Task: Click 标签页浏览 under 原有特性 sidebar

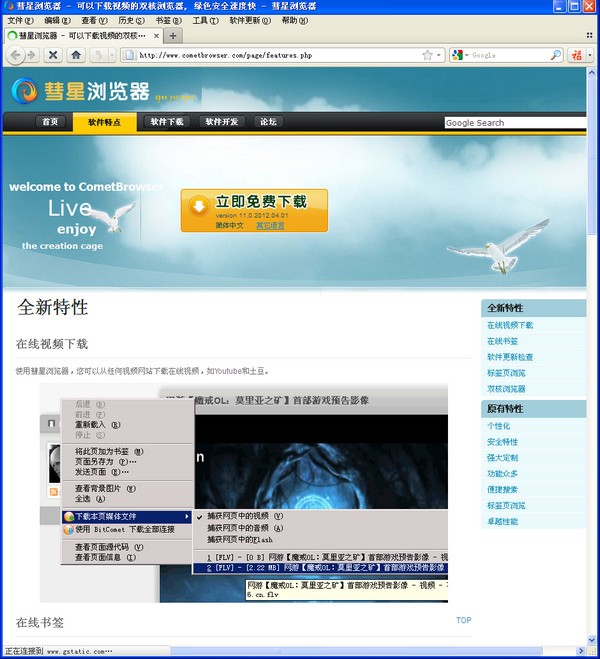Action: pyautogui.click(x=506, y=506)
